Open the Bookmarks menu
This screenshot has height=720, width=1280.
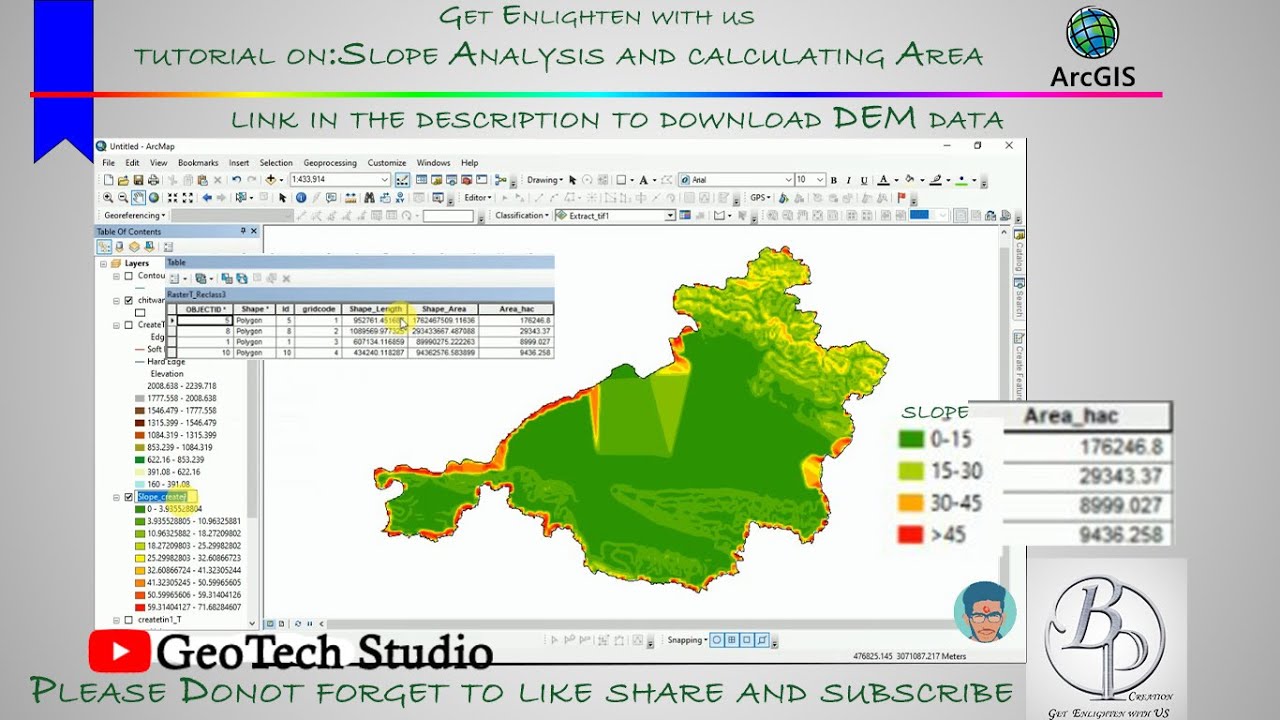[198, 162]
